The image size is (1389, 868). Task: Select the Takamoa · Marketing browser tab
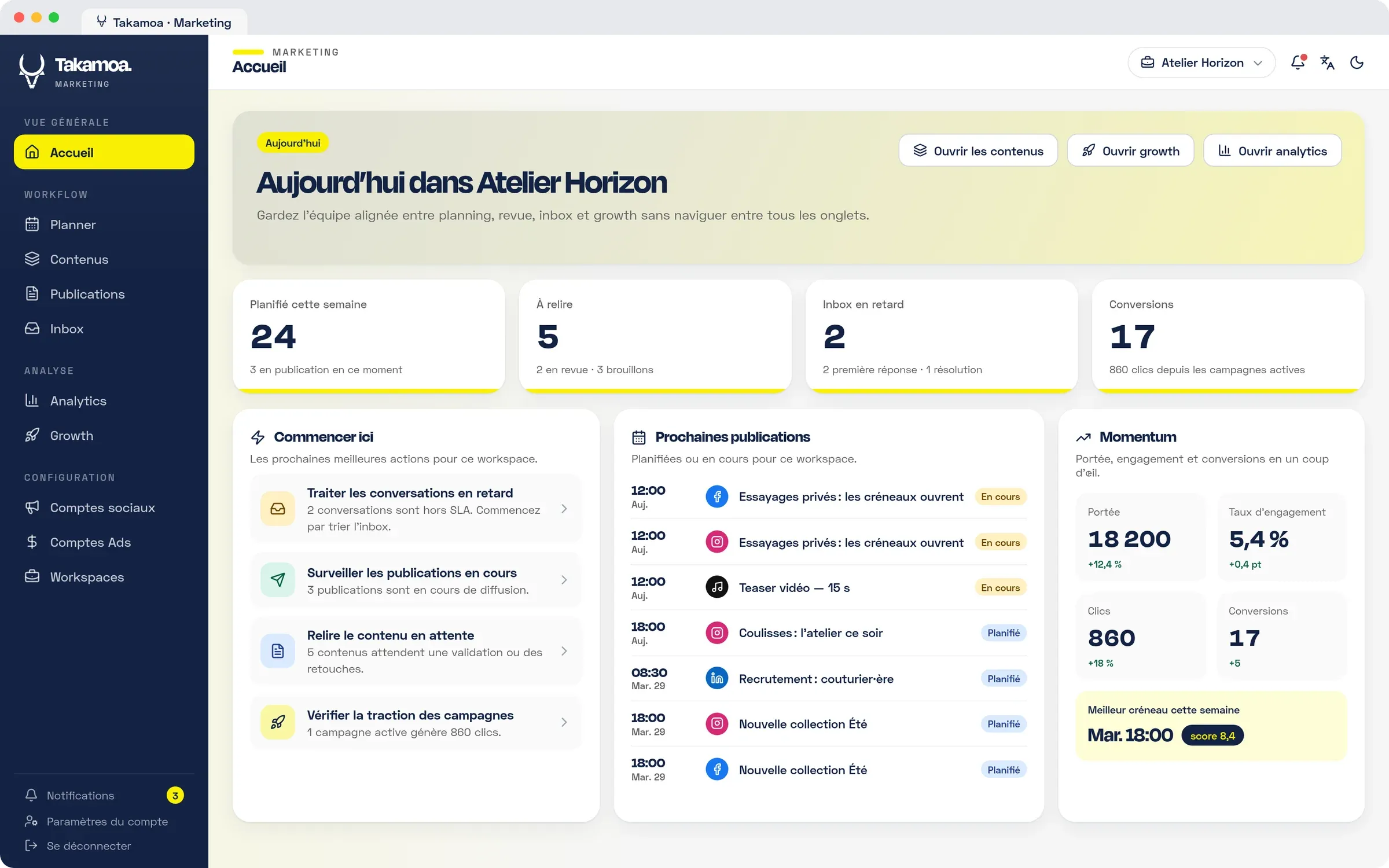coord(164,22)
